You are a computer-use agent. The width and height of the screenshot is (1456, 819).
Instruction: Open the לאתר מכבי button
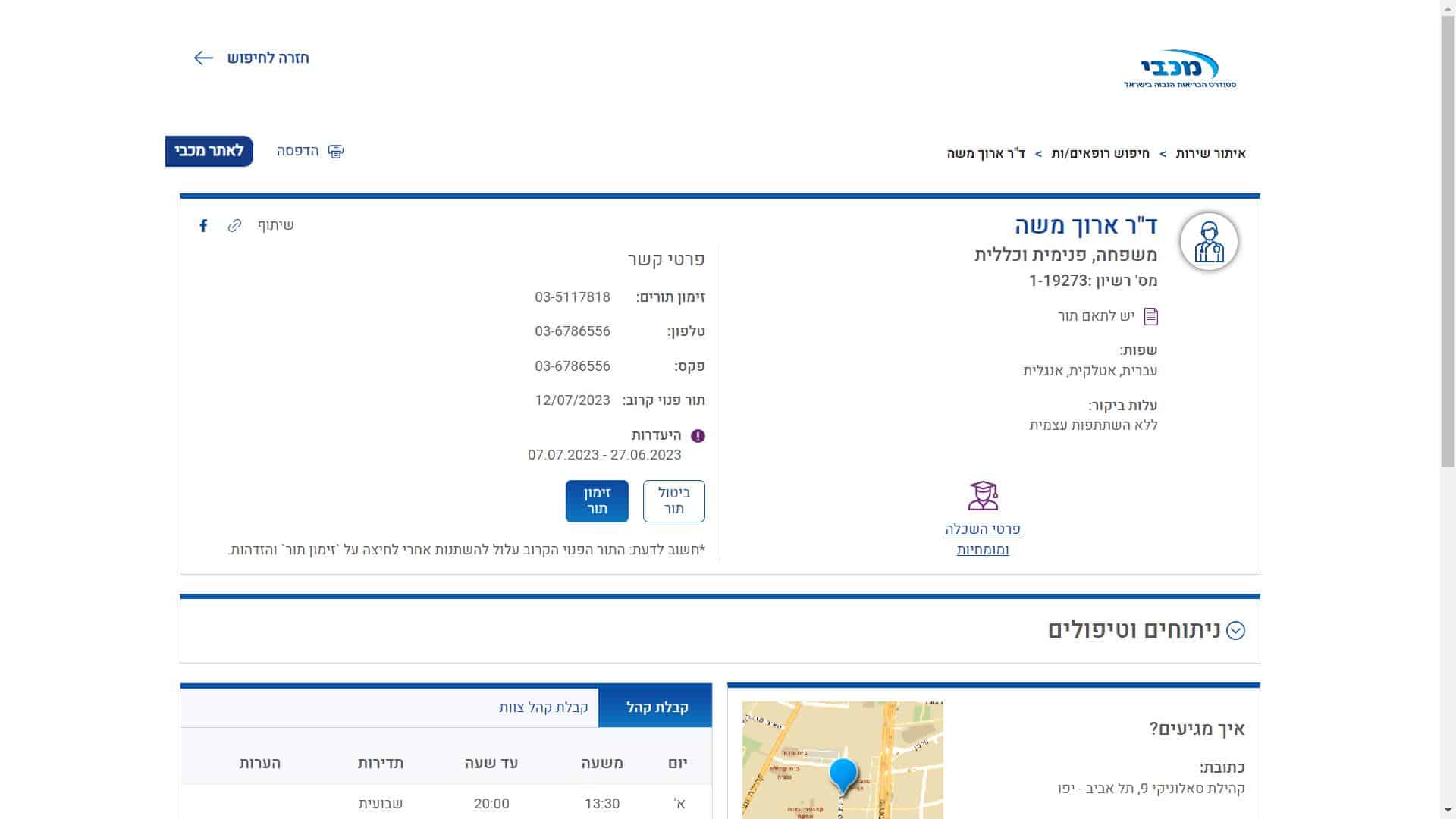[209, 151]
